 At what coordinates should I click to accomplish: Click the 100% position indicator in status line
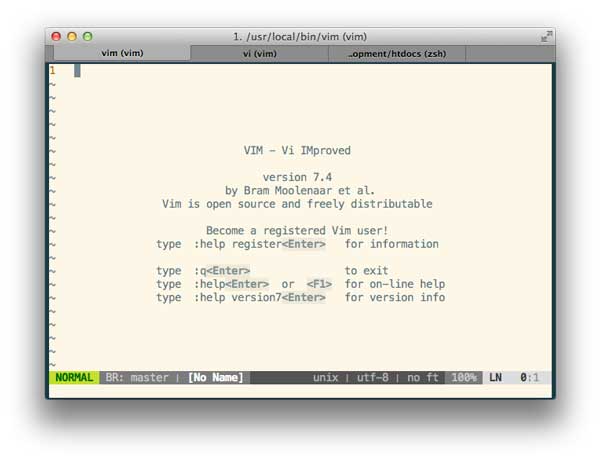click(x=464, y=378)
